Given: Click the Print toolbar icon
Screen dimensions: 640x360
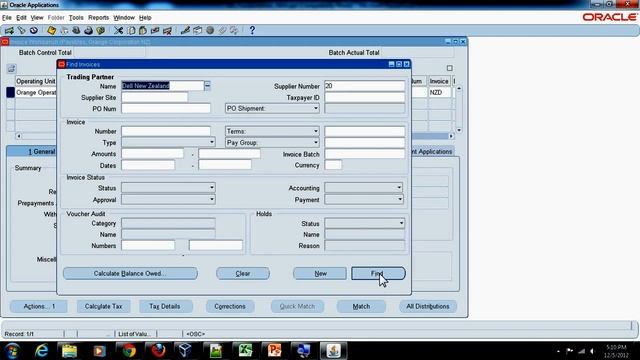Looking at the screenshot, I should point(89,31).
